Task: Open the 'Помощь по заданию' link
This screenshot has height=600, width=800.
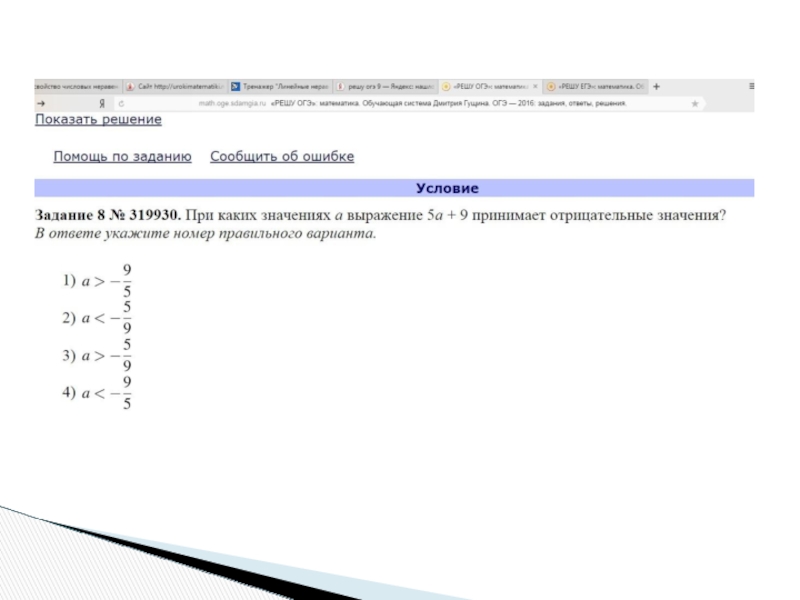Action: point(122,157)
